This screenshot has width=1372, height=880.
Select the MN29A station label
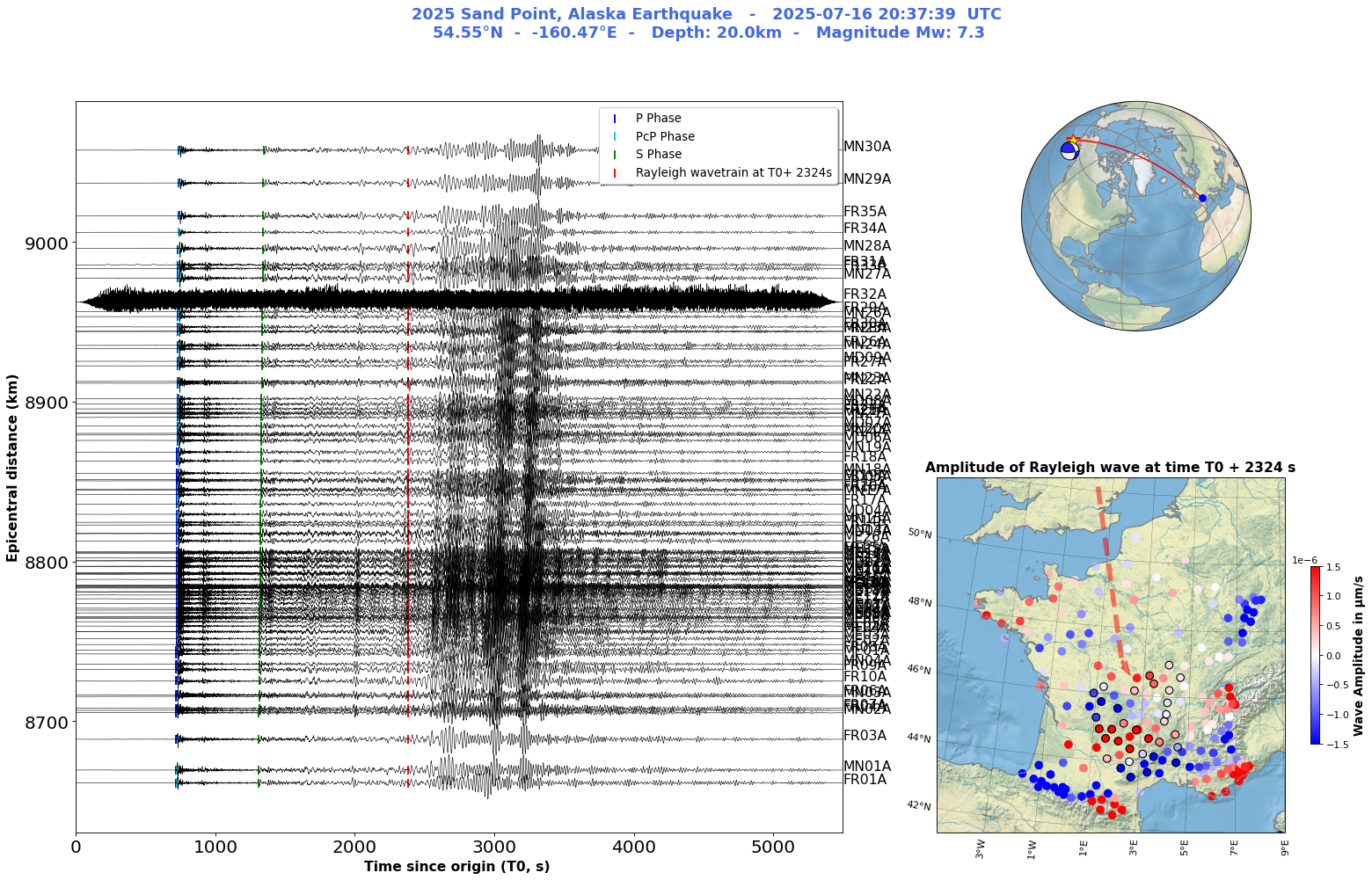pyautogui.click(x=866, y=179)
